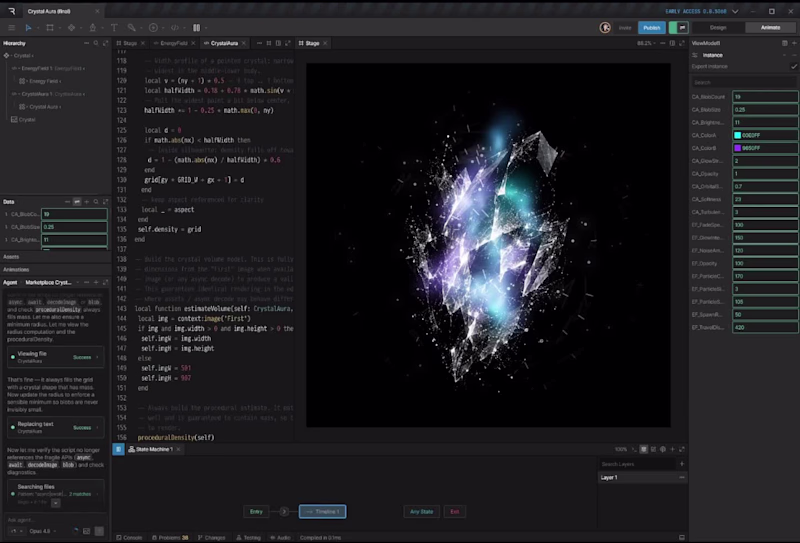Toggle the highlighted list view in Data panel
Screen dimensions: 800x543
point(77,202)
